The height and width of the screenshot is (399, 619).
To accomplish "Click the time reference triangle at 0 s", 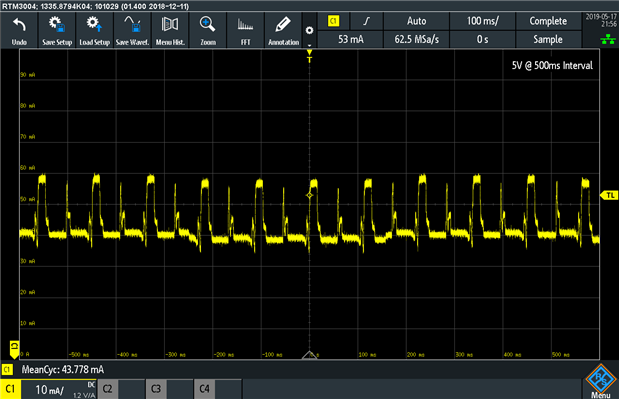I will (x=310, y=355).
